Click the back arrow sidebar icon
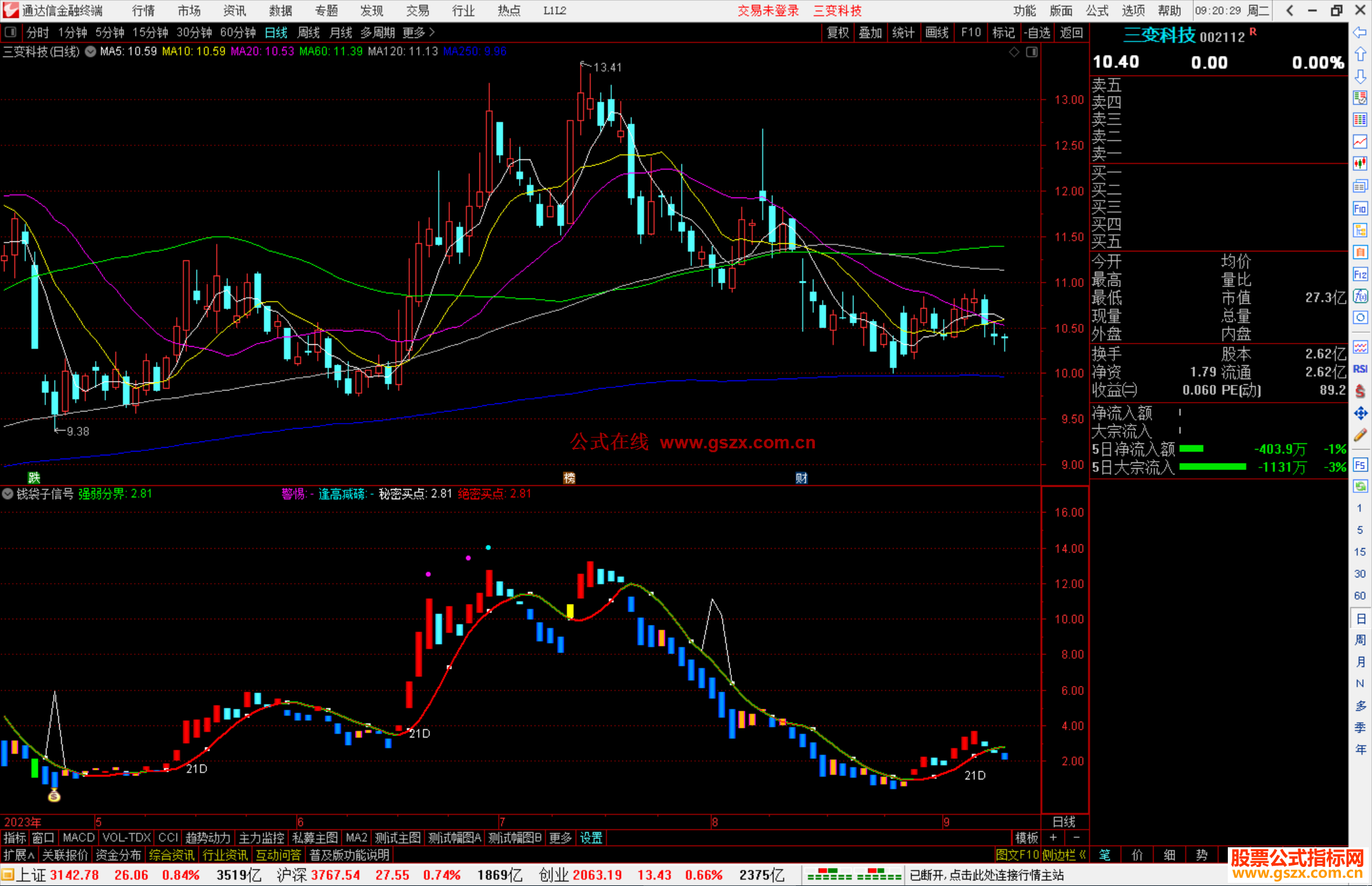This screenshot has width=1372, height=886. (x=1360, y=32)
